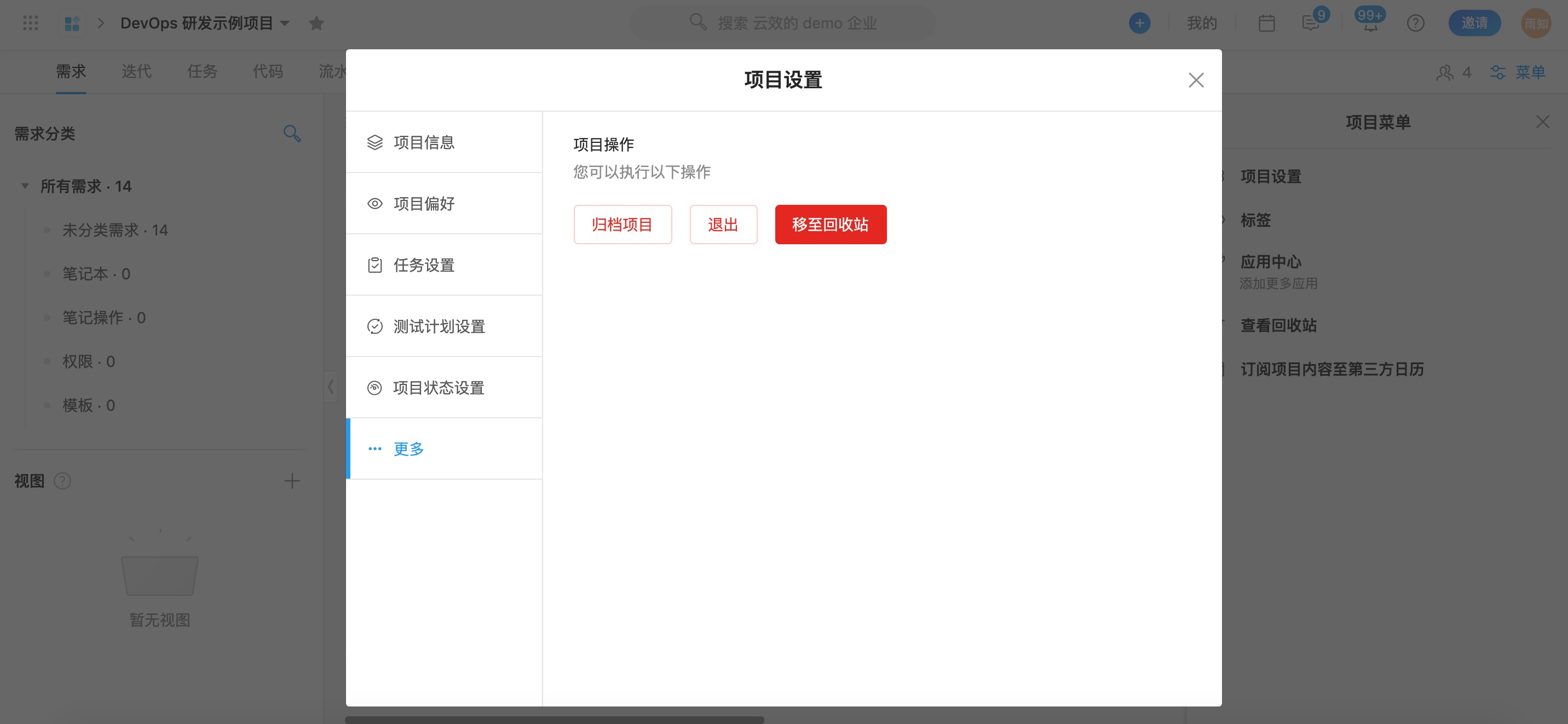This screenshot has height=724, width=1568.
Task: Expand the DevOps 研发示例项目 dropdown arrow
Action: (284, 23)
